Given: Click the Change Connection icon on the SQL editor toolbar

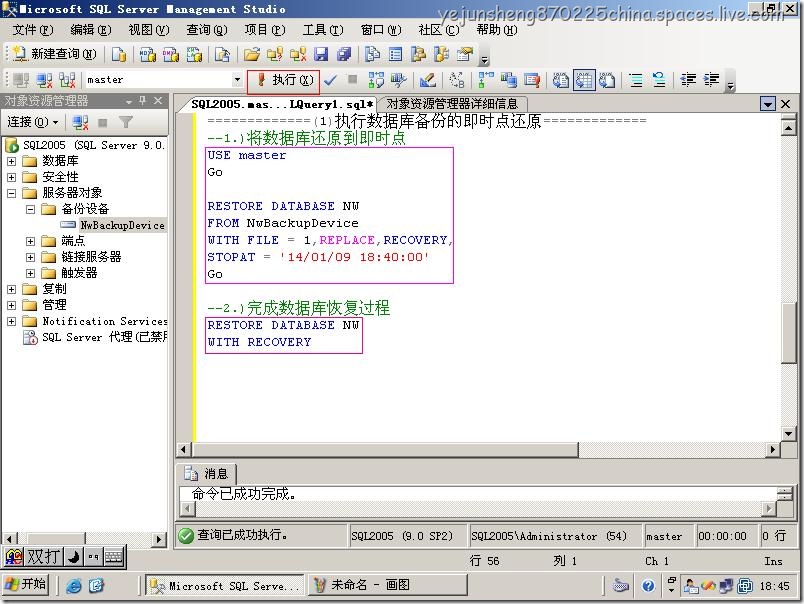Looking at the screenshot, I should pyautogui.click(x=67, y=80).
